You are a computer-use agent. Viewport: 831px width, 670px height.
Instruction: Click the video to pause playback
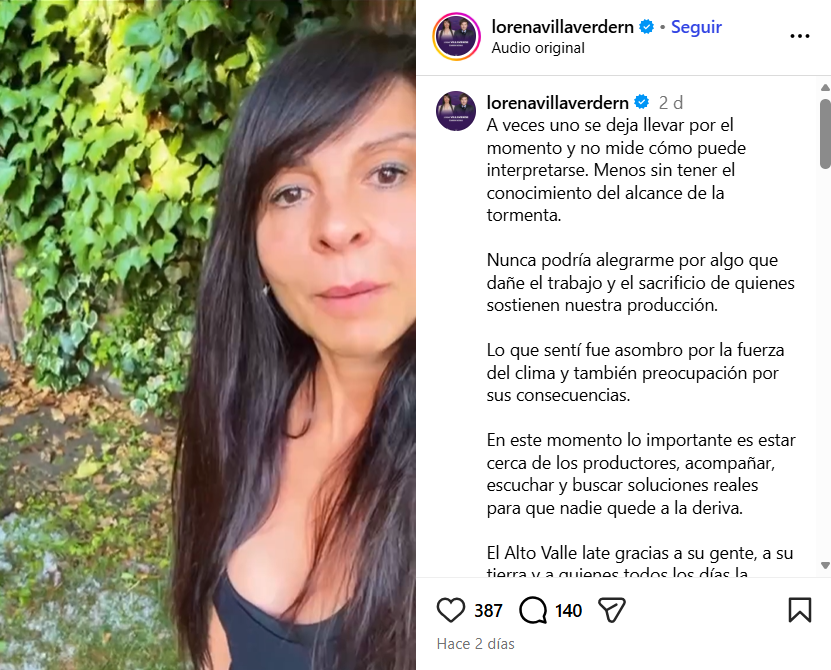tap(208, 335)
